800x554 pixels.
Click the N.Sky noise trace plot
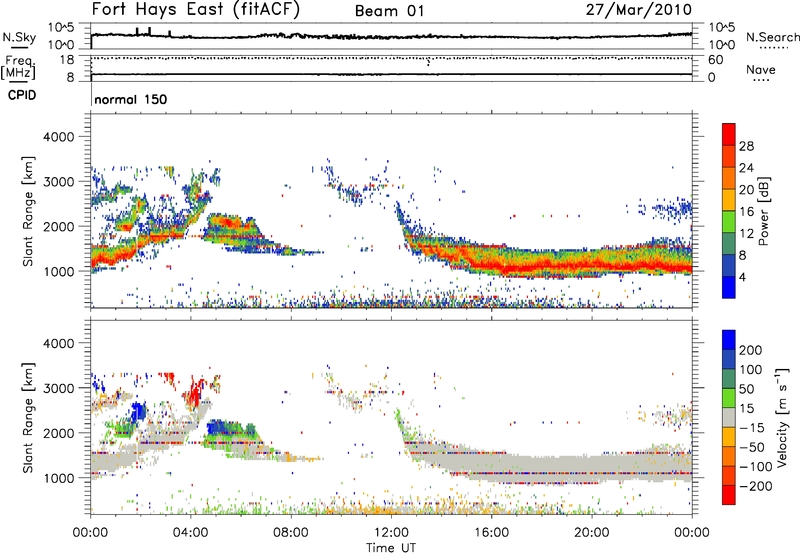391,36
